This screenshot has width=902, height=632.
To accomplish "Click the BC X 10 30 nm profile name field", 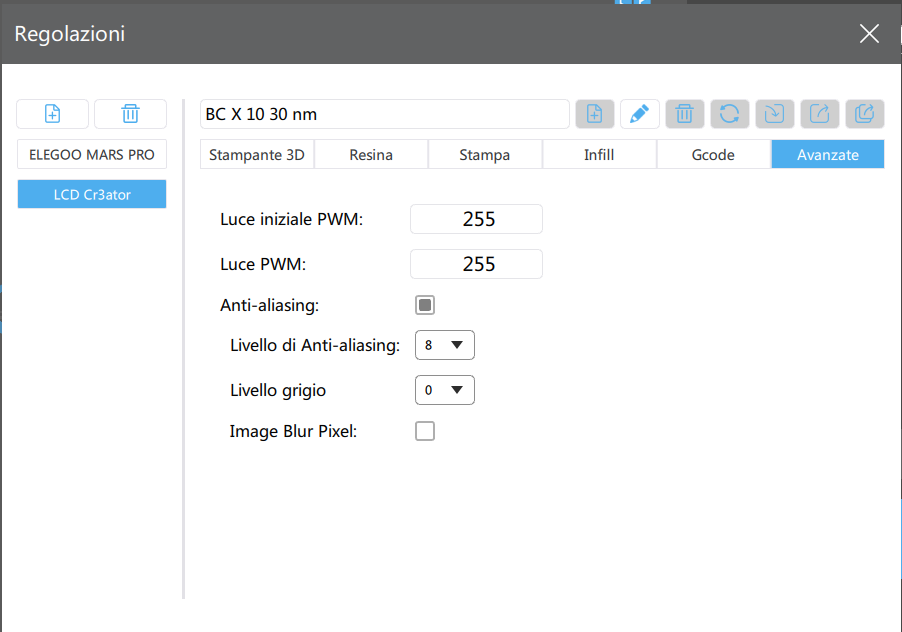I will (x=385, y=114).
